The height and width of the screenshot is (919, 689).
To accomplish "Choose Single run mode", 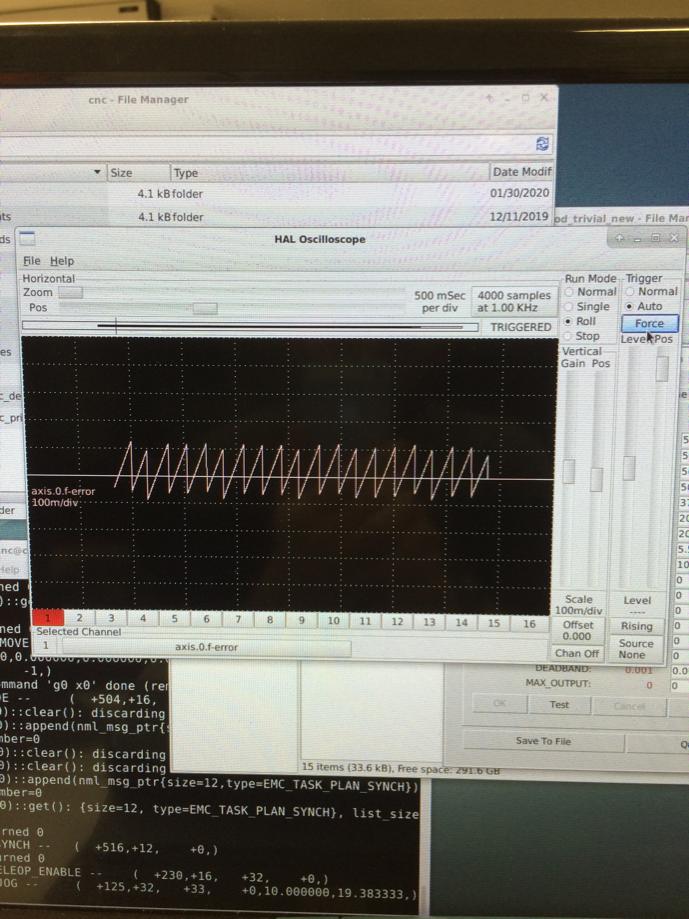I will (570, 307).
